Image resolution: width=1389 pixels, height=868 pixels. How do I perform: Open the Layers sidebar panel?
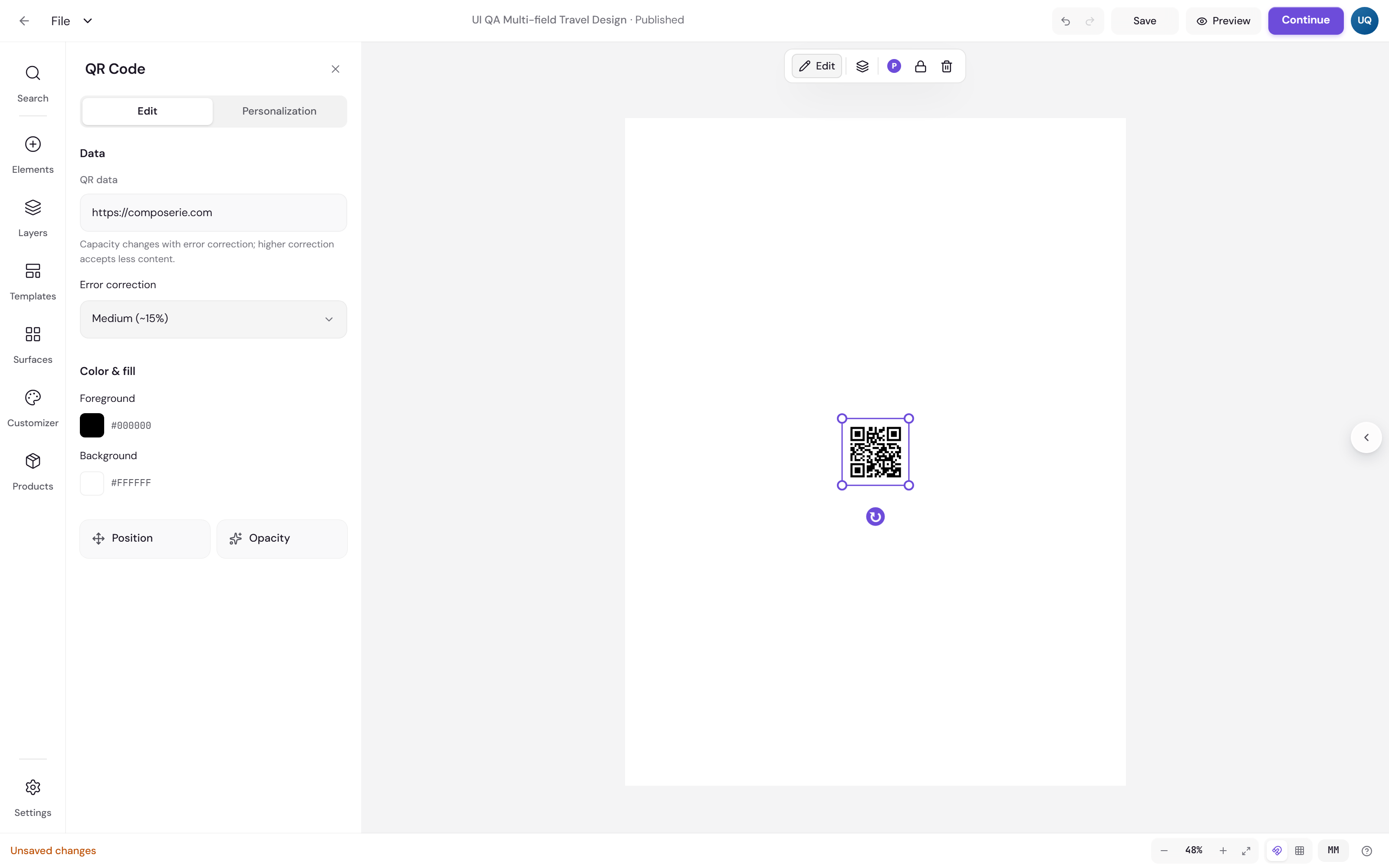(x=33, y=218)
